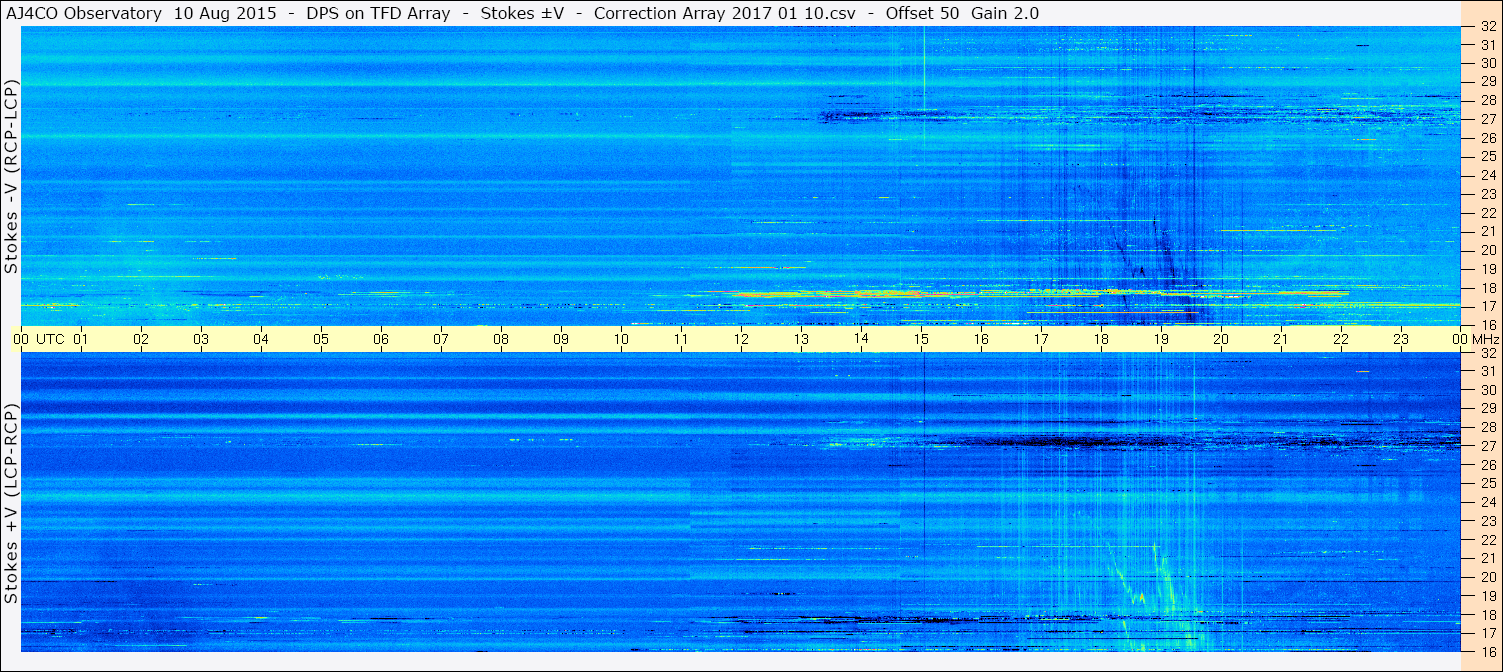Image resolution: width=1503 pixels, height=672 pixels.
Task: Click the "Stokes +V (LCP-RCP)" axis label
Action: pyautogui.click(x=11, y=503)
